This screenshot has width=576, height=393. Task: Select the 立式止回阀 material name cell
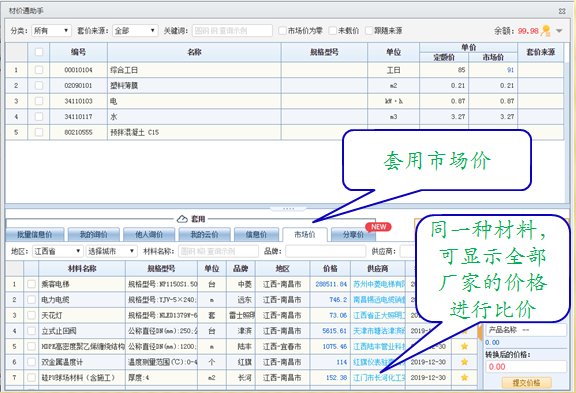(x=82, y=331)
